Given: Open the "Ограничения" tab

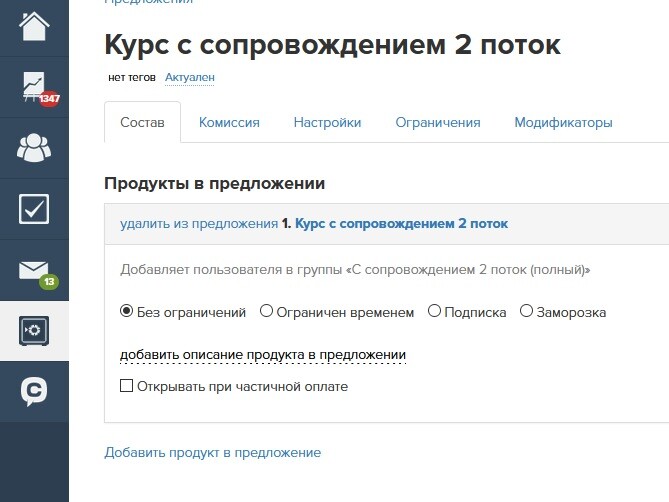Looking at the screenshot, I should pos(437,123).
